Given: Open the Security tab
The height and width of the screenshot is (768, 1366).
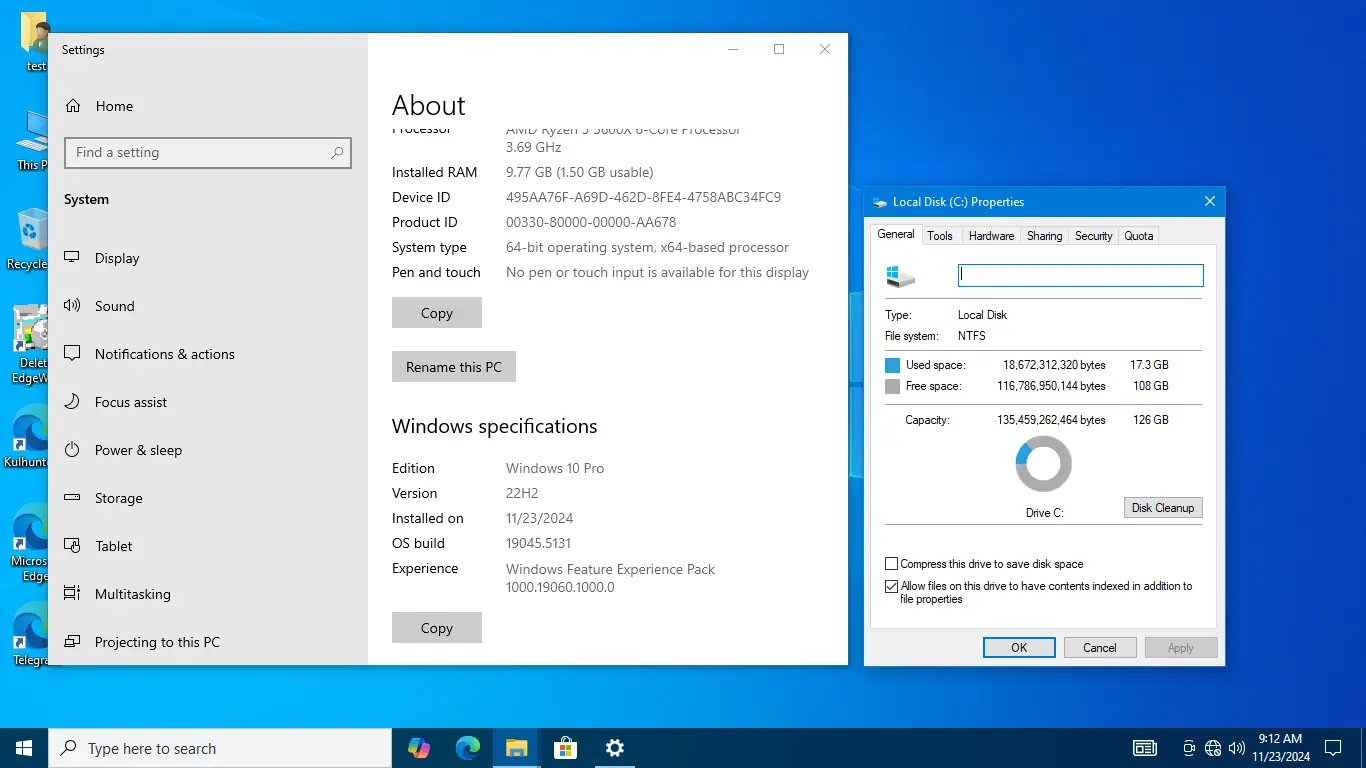Looking at the screenshot, I should 1093,236.
